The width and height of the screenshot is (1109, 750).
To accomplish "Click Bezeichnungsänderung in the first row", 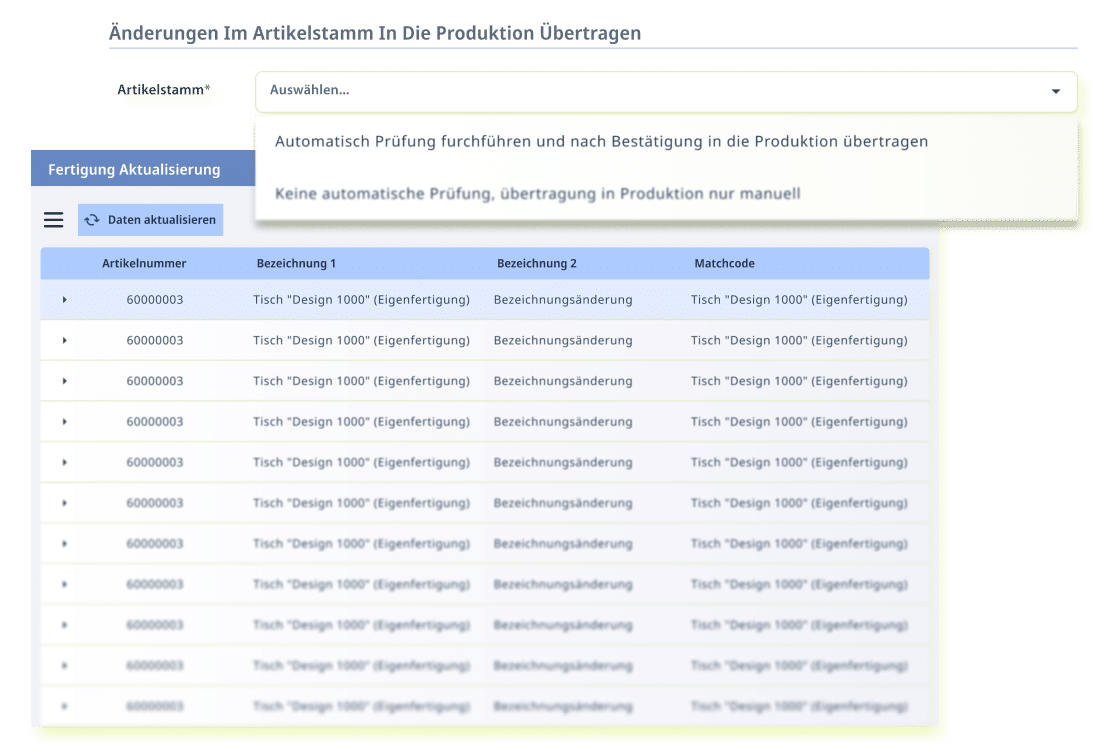I will click(x=563, y=300).
